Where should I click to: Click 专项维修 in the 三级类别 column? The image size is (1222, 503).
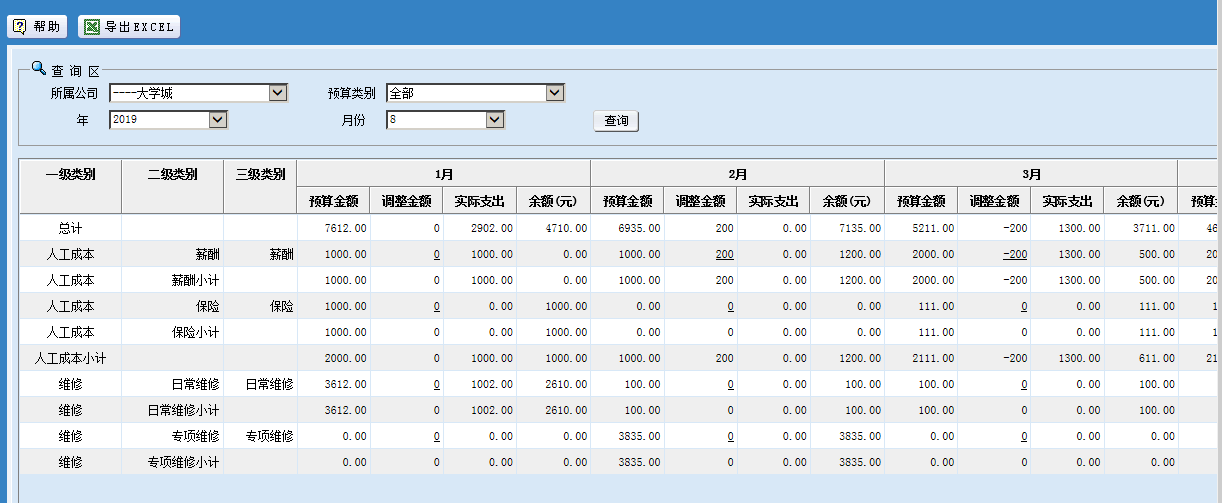pos(260,436)
